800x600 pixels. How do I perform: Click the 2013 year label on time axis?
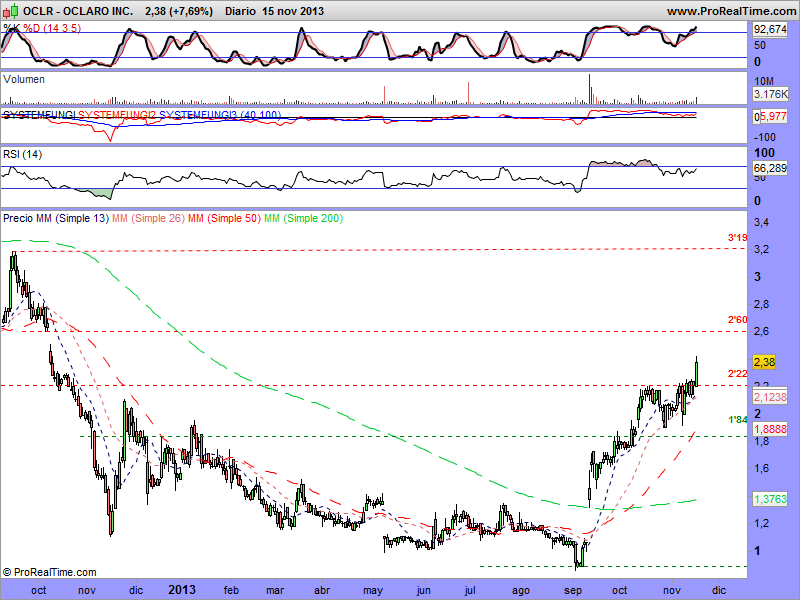182,590
